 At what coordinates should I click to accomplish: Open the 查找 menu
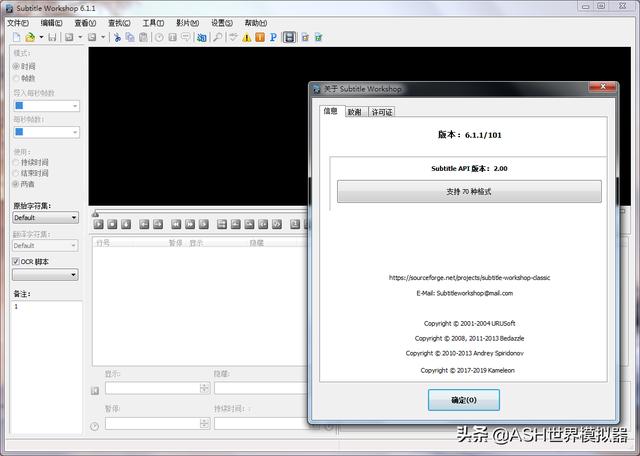coord(119,23)
